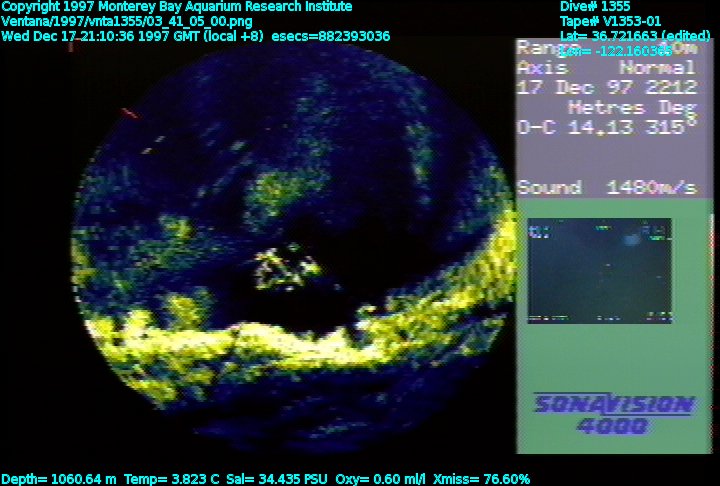Select the 17 Dec 97 2212 sonar date
This screenshot has height=486, width=720.
click(x=607, y=87)
